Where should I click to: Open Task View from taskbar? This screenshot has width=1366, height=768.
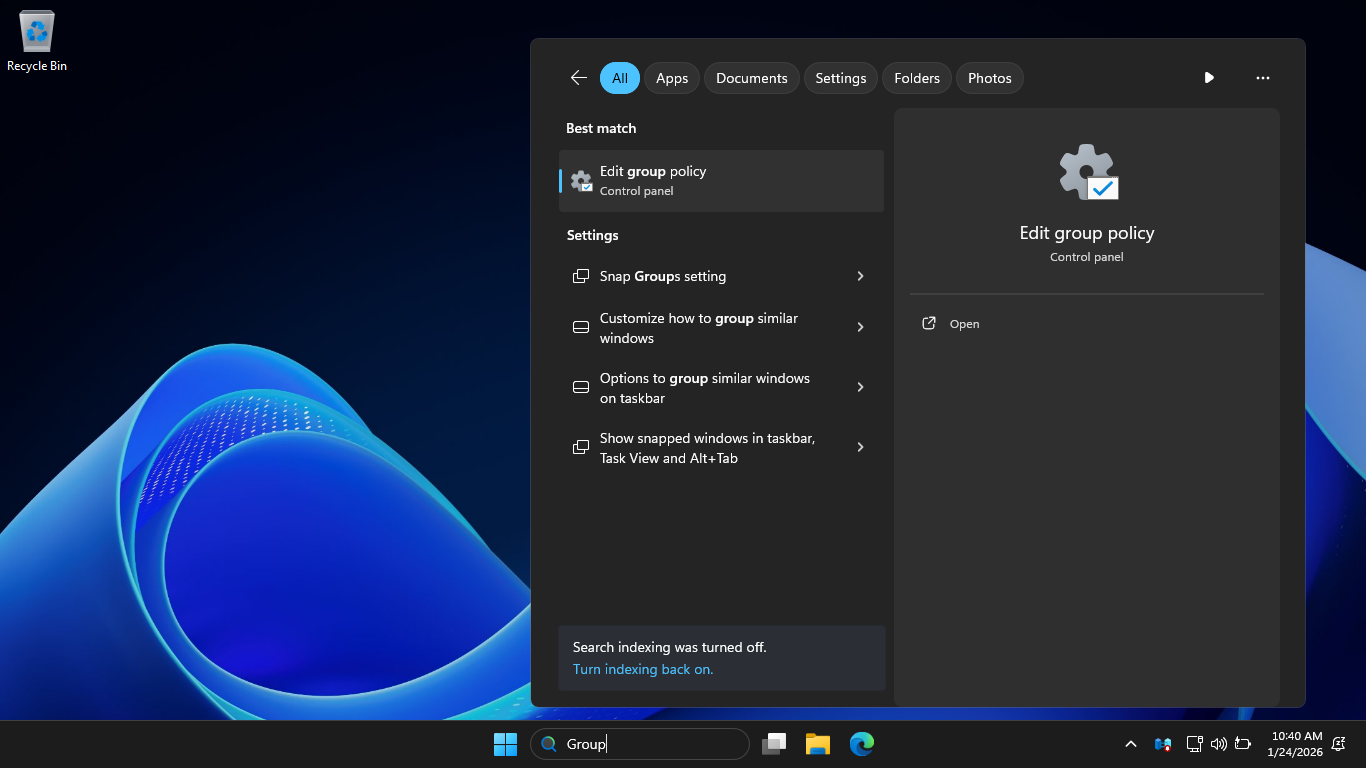pos(774,744)
